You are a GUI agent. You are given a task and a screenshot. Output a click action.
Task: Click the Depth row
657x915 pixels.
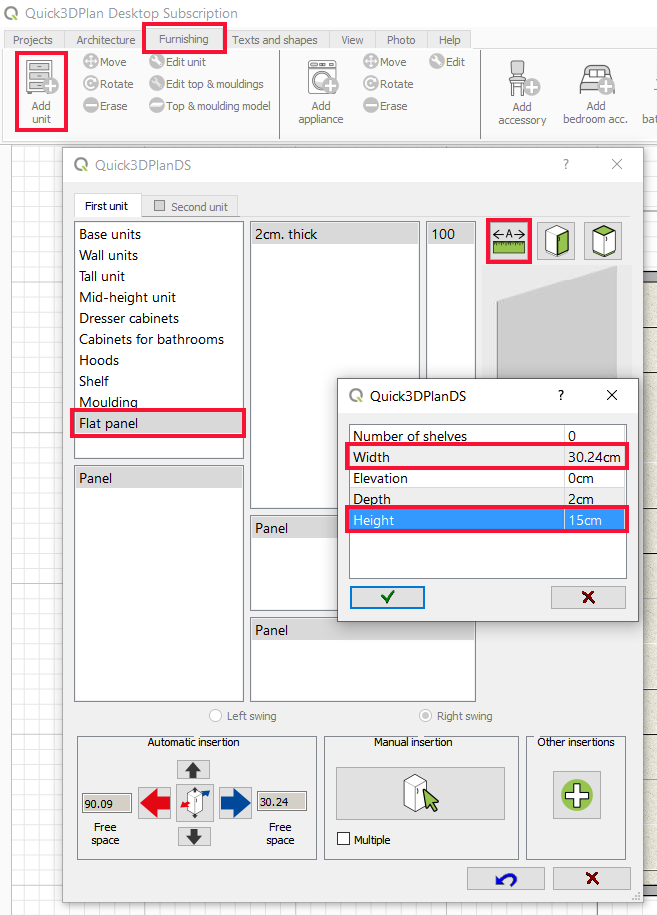[488, 499]
